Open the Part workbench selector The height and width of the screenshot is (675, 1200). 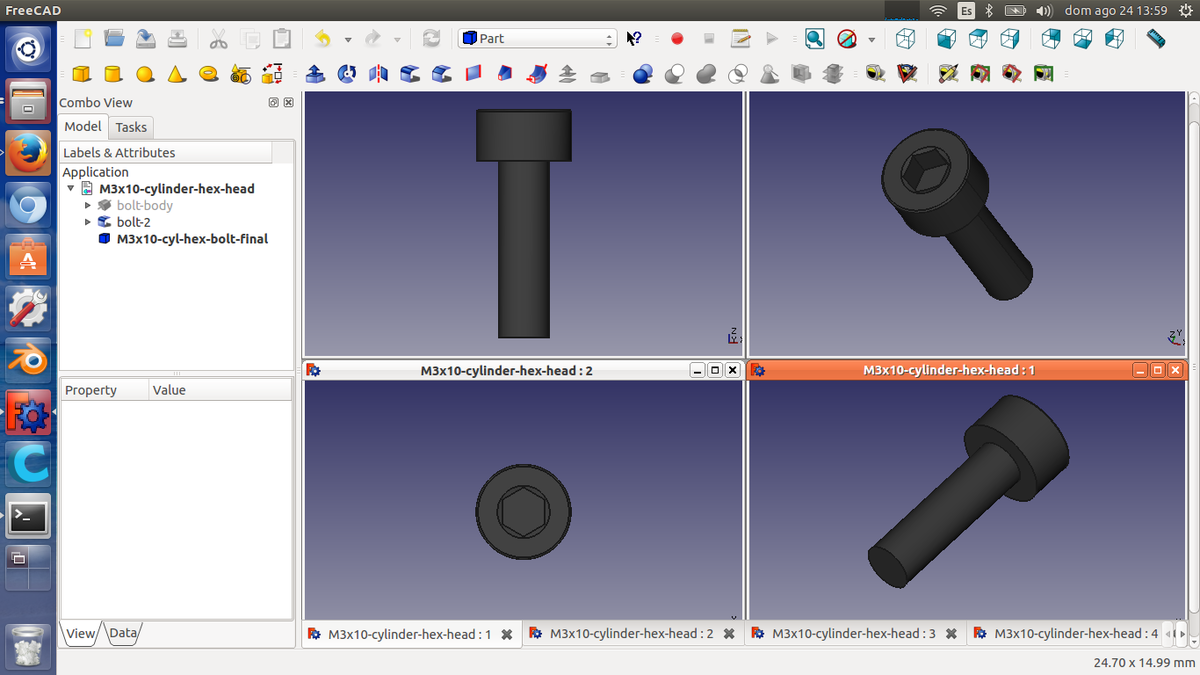point(537,39)
